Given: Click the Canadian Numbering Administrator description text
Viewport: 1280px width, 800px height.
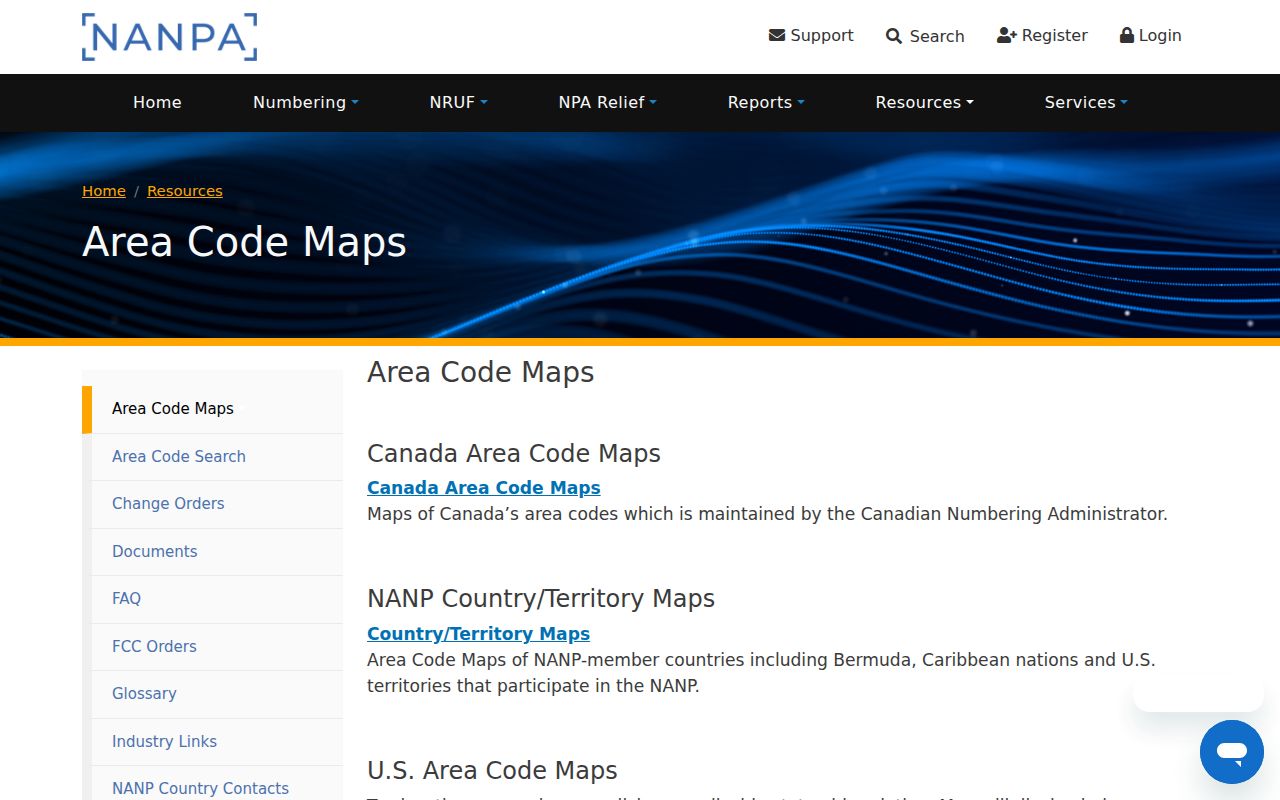Looking at the screenshot, I should 767,514.
